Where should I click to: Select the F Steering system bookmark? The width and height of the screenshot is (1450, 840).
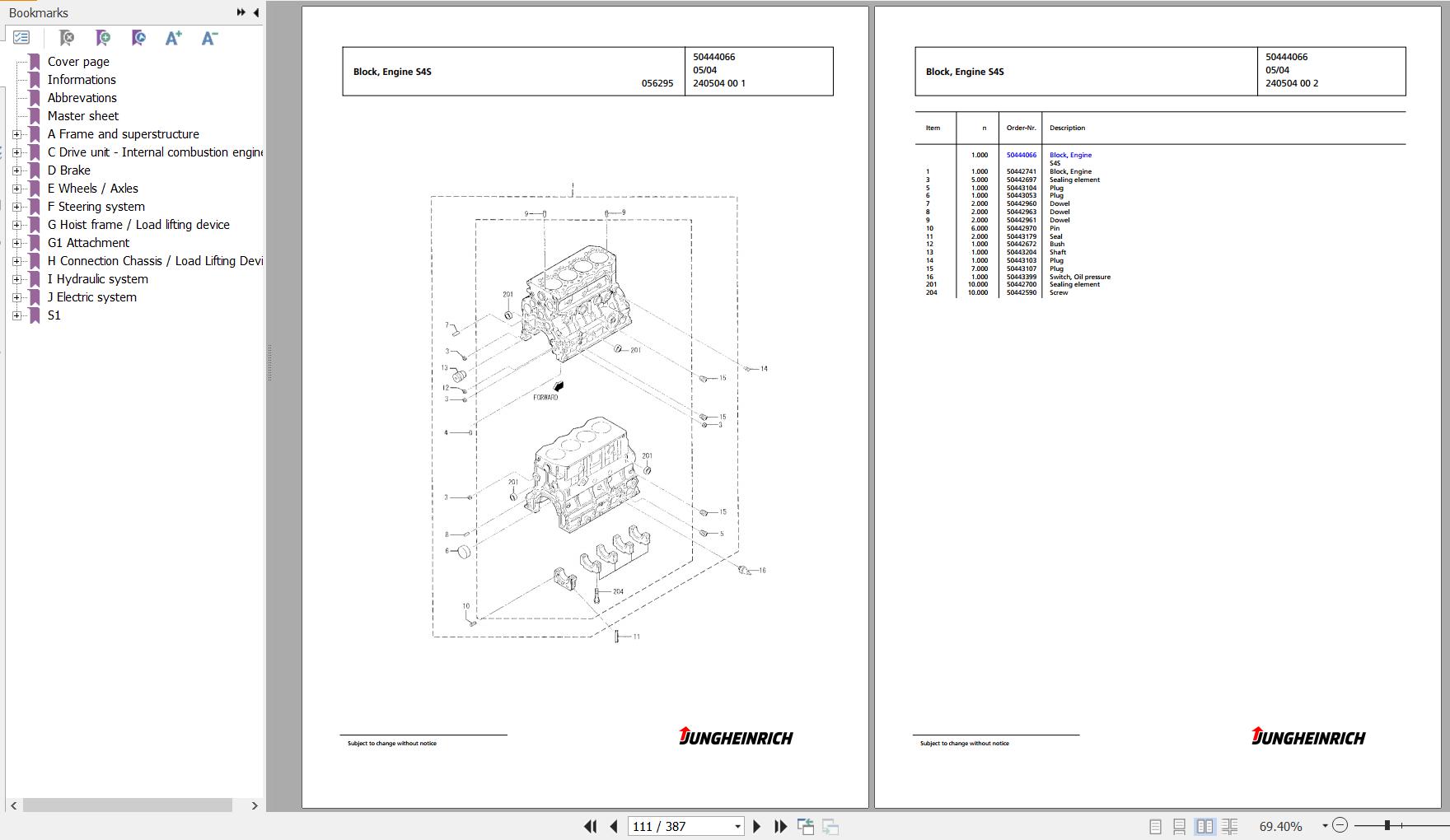(96, 207)
